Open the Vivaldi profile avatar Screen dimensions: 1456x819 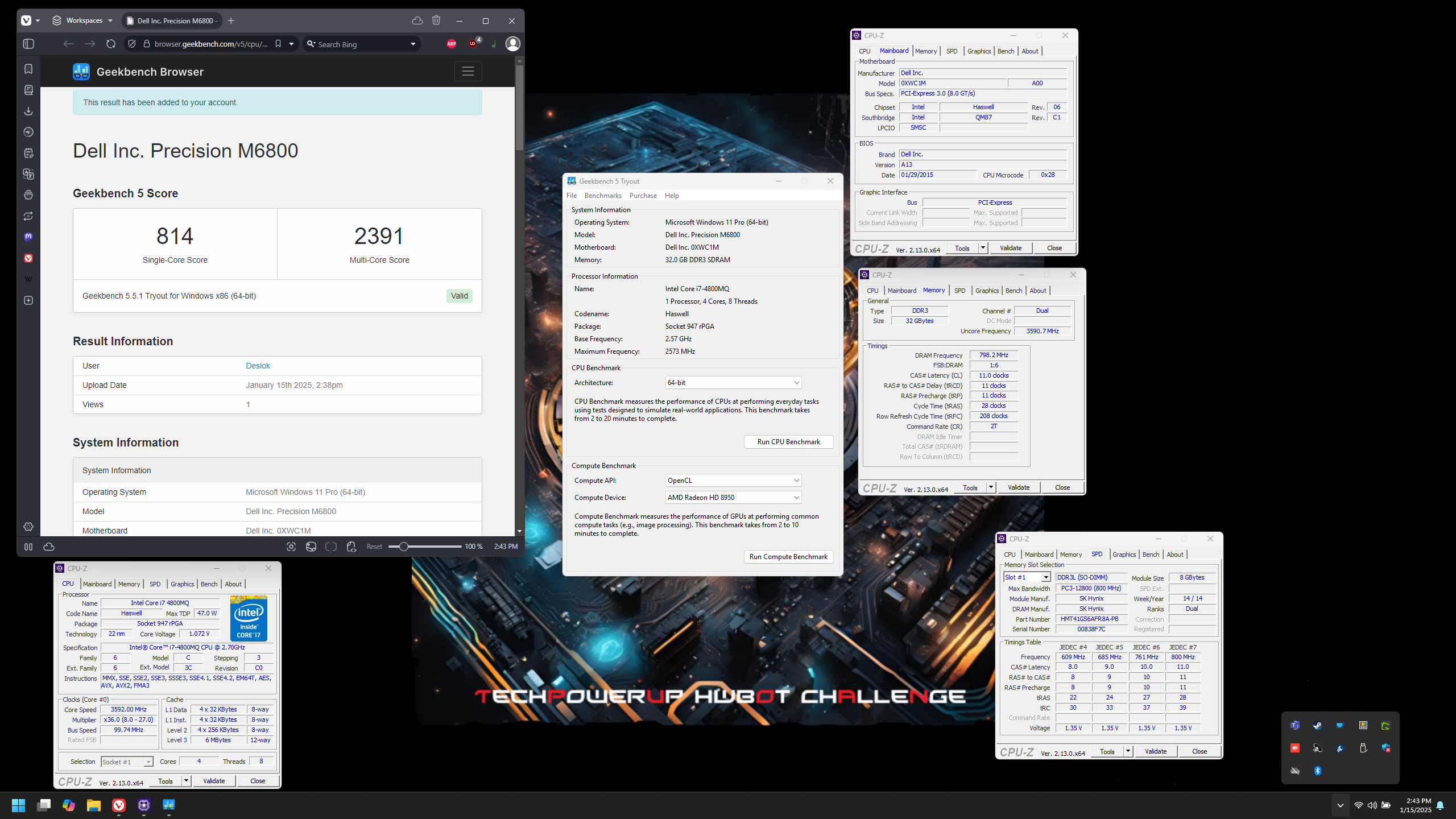coord(513,44)
